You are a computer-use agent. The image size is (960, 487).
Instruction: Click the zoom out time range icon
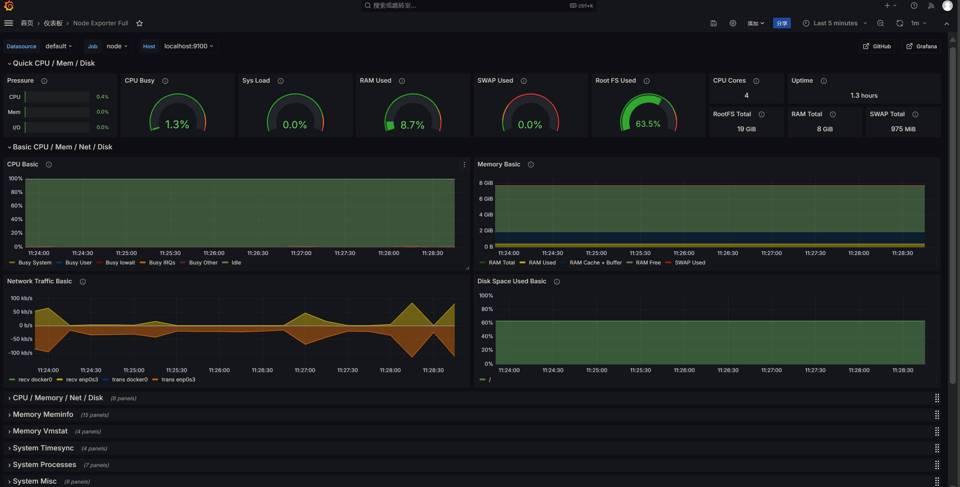pyautogui.click(x=880, y=23)
